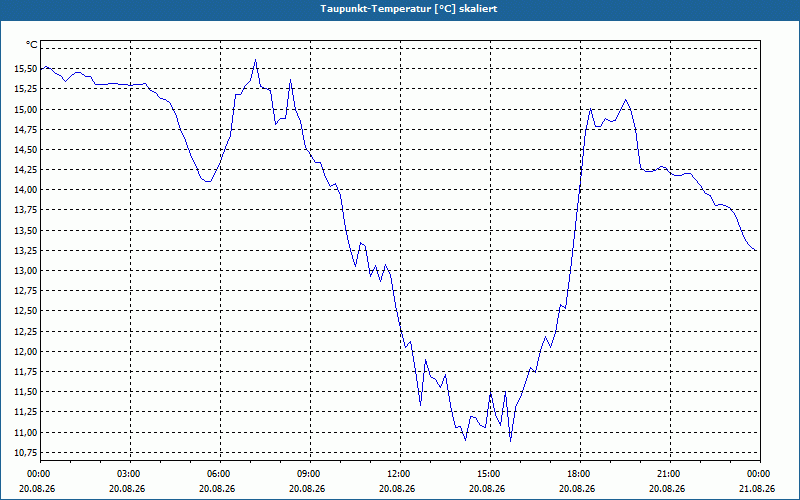Click the 11,00 y-axis label
800x500 pixels.
tap(26, 432)
